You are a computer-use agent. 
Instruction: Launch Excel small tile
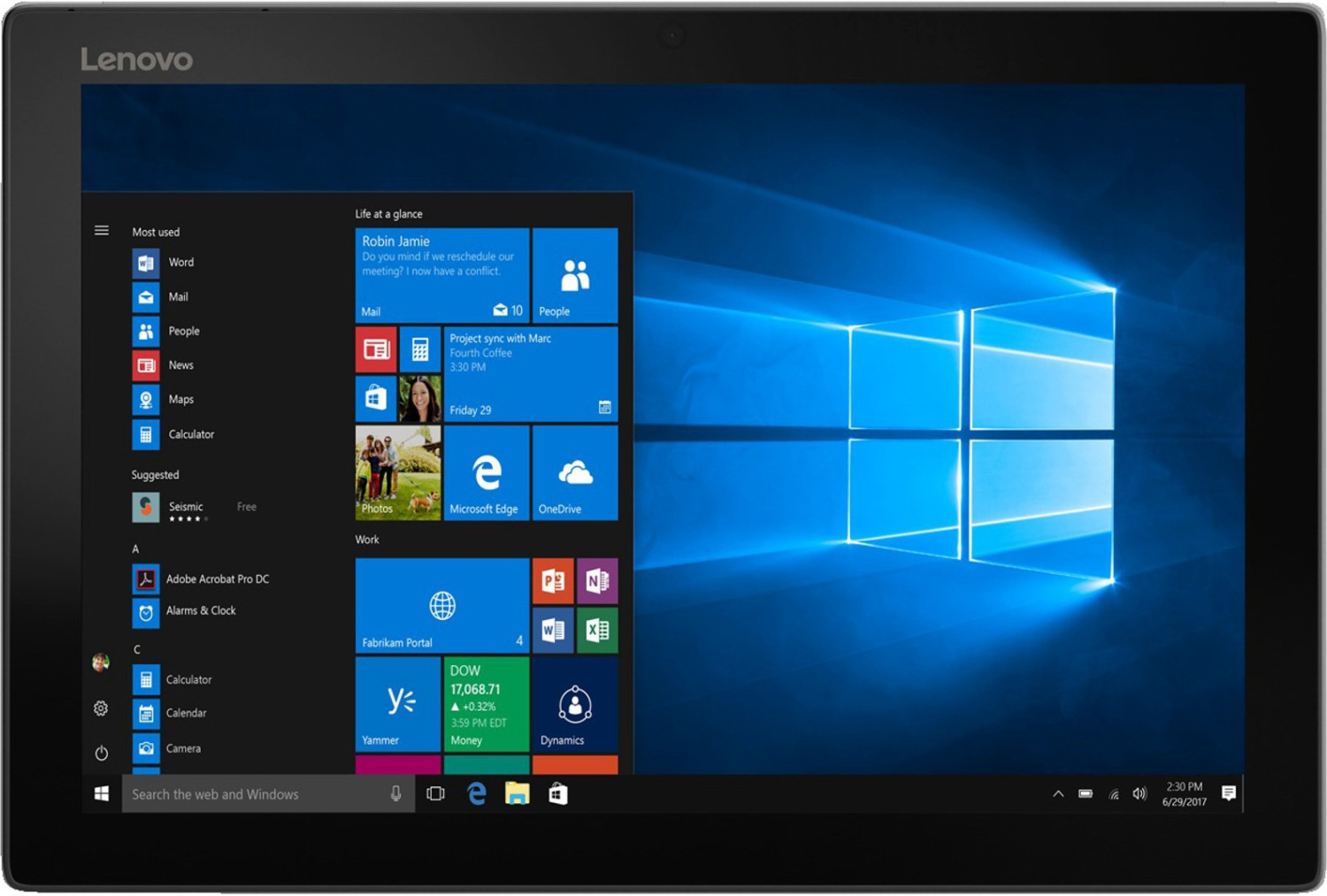597,630
